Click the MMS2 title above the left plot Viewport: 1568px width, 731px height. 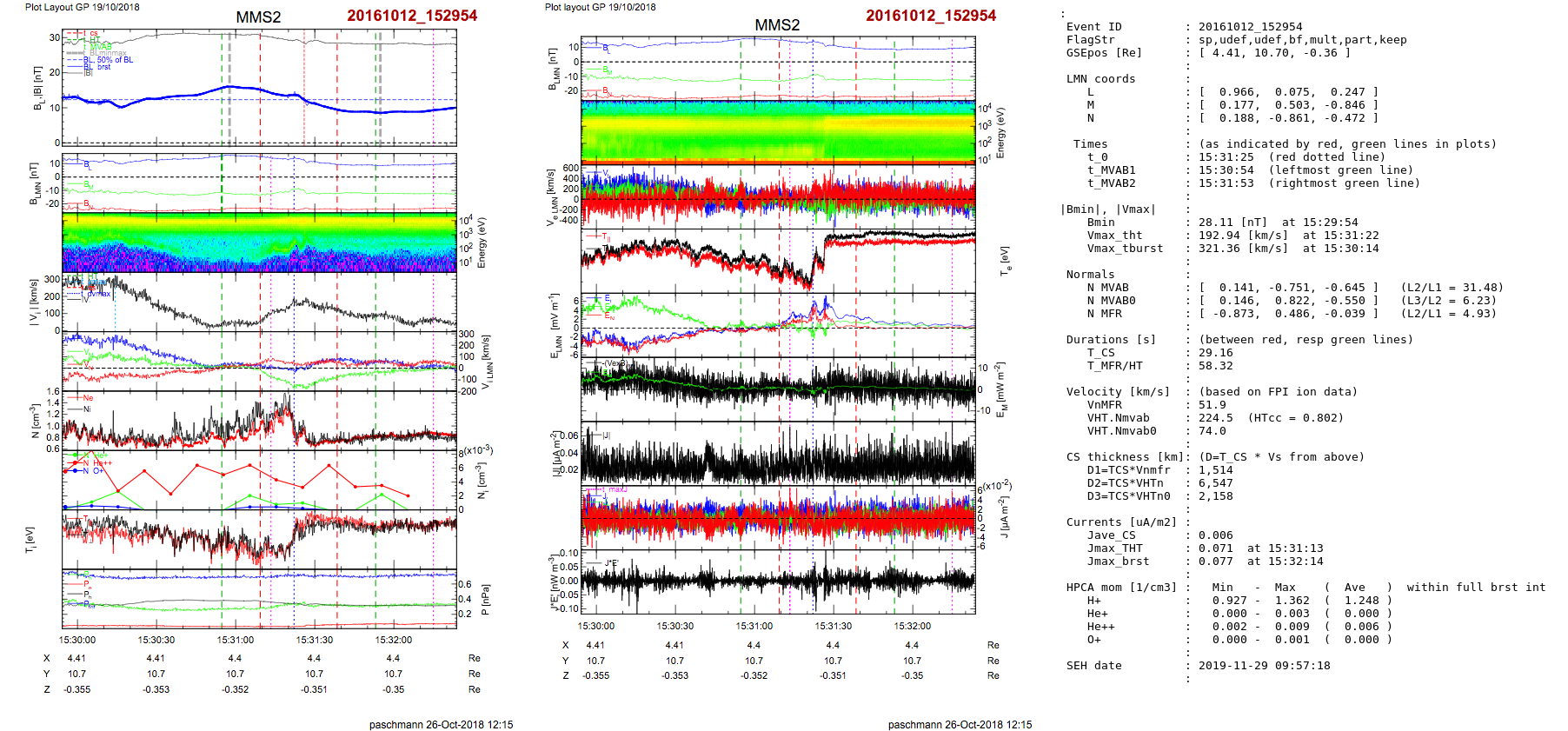[x=258, y=17]
